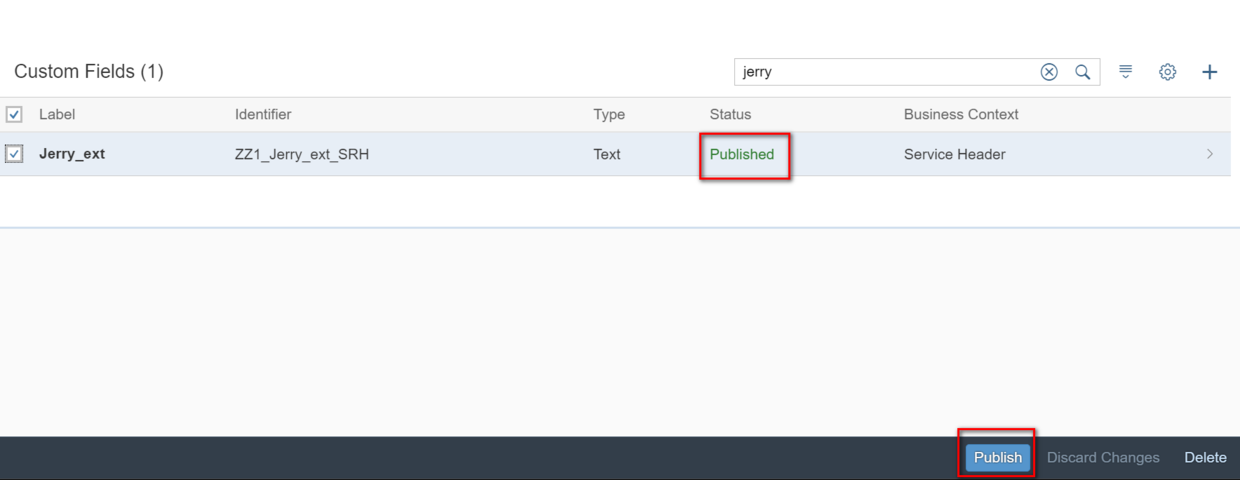Click the Published status text

pos(742,154)
